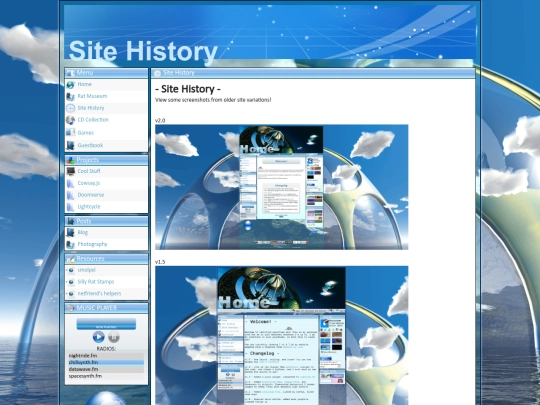This screenshot has height=405, width=540.
Task: Open the Lightcycle project
Action: tap(89, 207)
